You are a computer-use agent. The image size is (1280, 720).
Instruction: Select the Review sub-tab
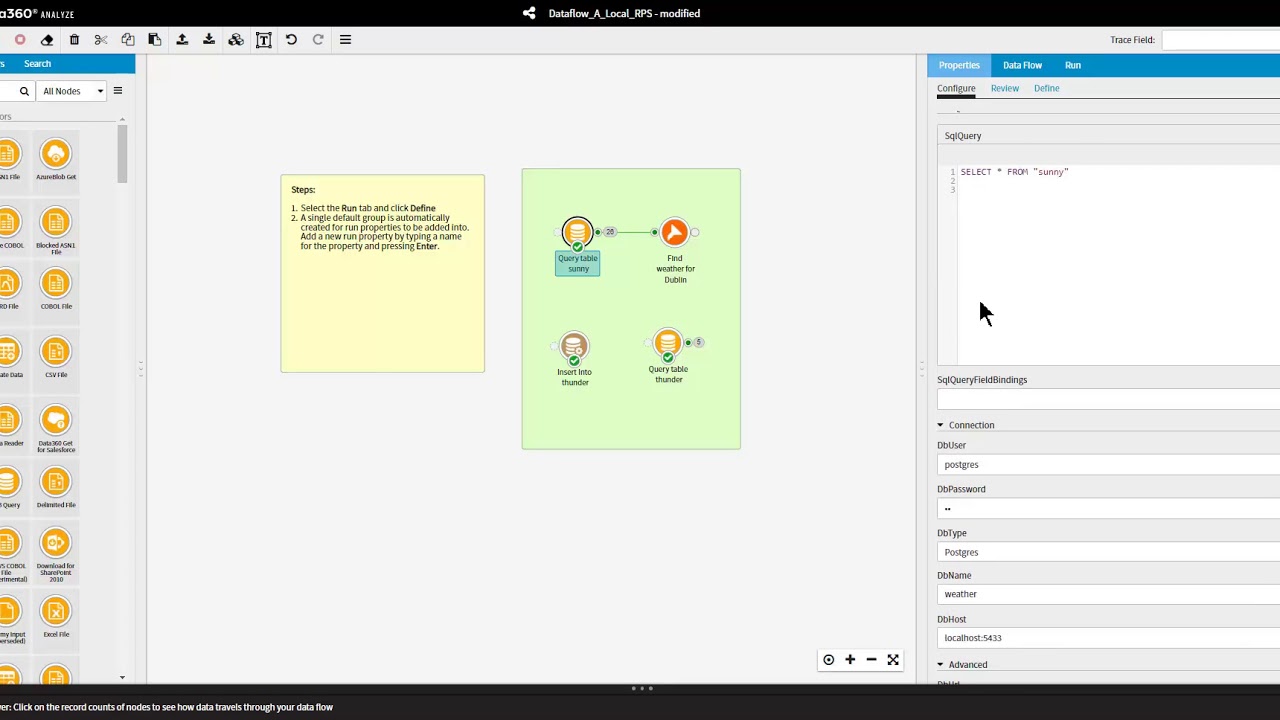click(1005, 88)
